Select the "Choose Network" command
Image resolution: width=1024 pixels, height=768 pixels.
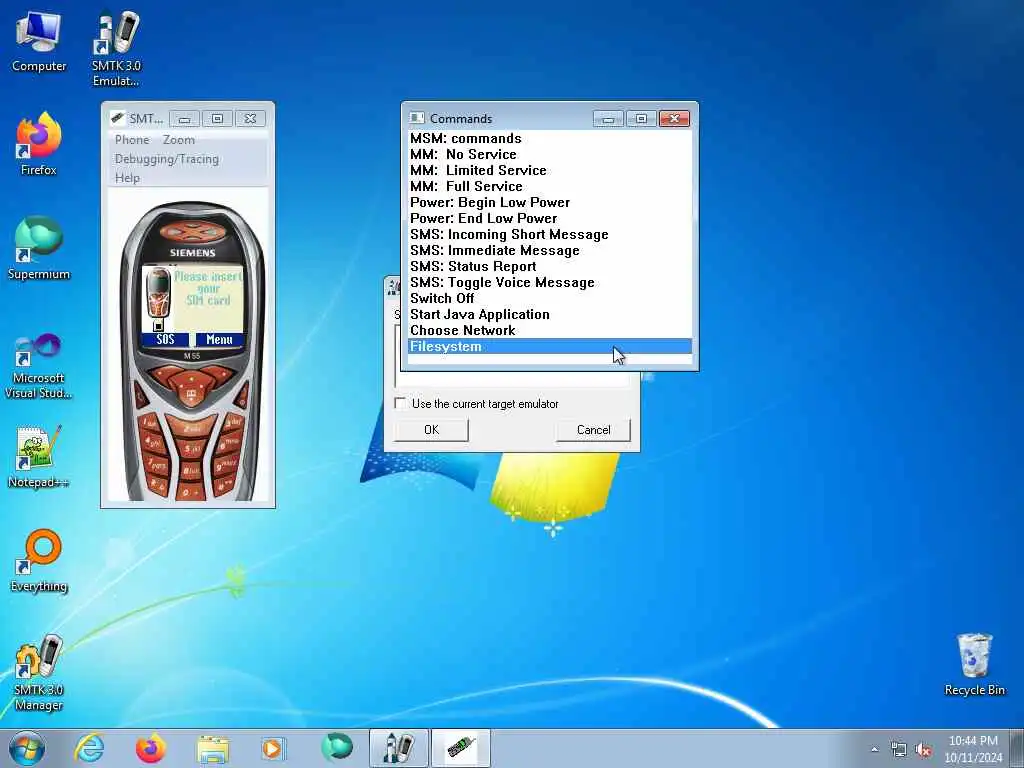coord(550,330)
